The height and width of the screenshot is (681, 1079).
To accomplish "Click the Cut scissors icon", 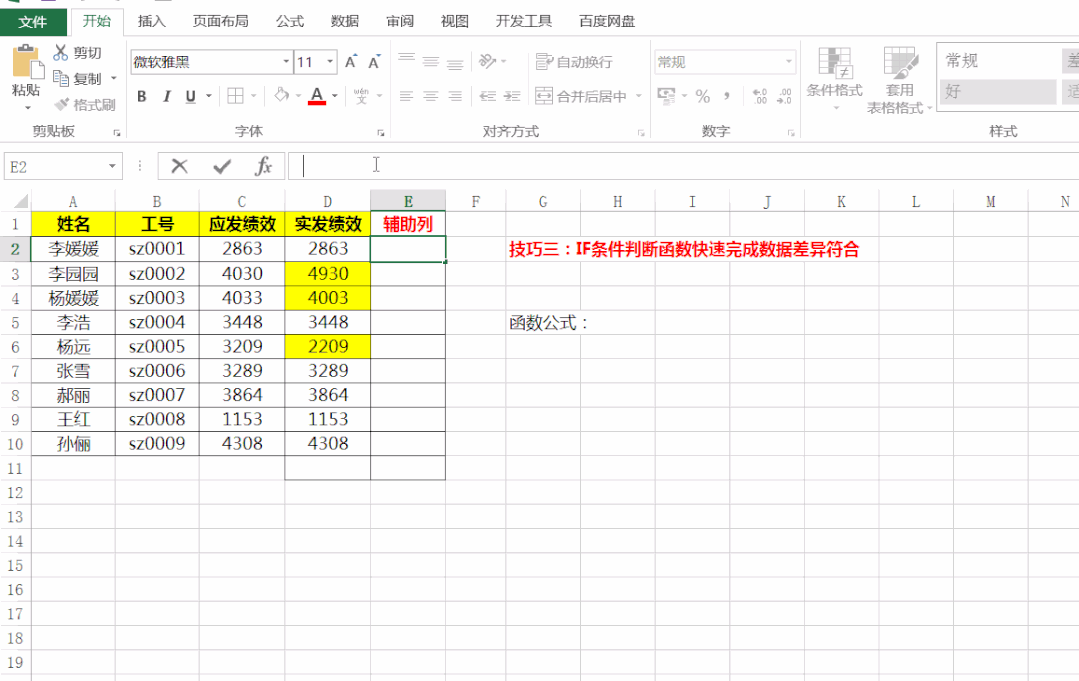I will tap(61, 52).
